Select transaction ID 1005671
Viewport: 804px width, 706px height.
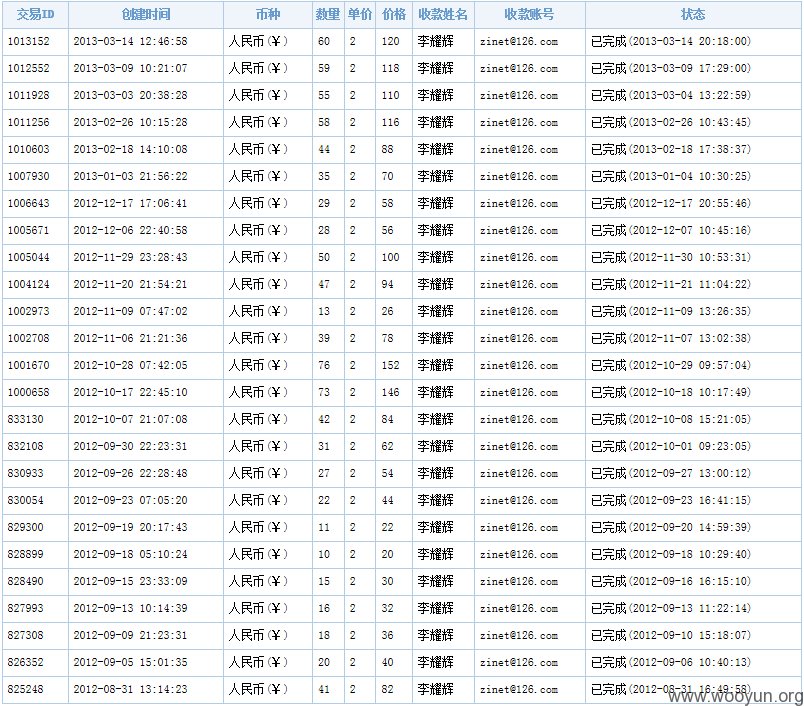(x=29, y=230)
